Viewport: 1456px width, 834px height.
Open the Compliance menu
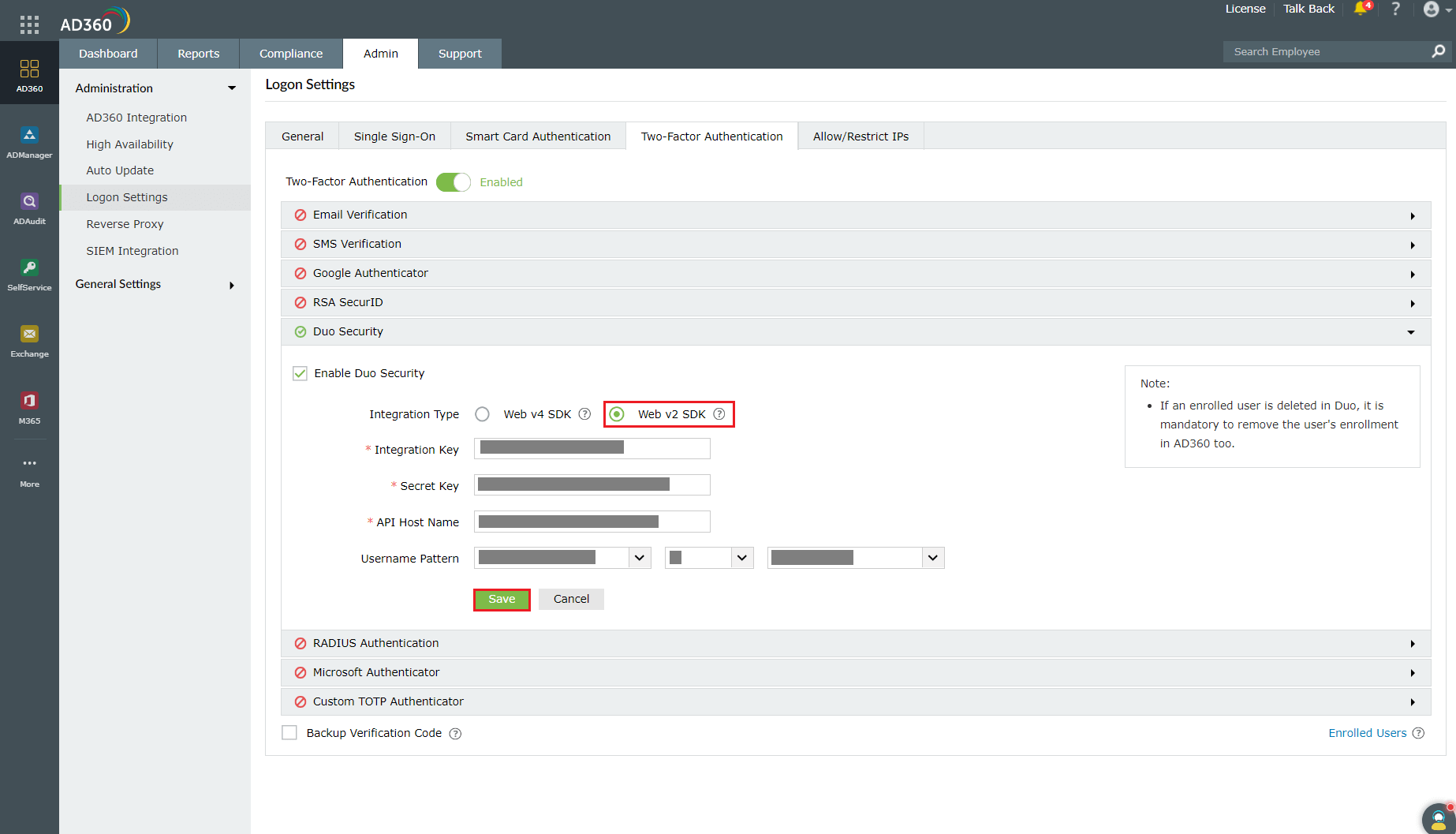click(x=290, y=53)
